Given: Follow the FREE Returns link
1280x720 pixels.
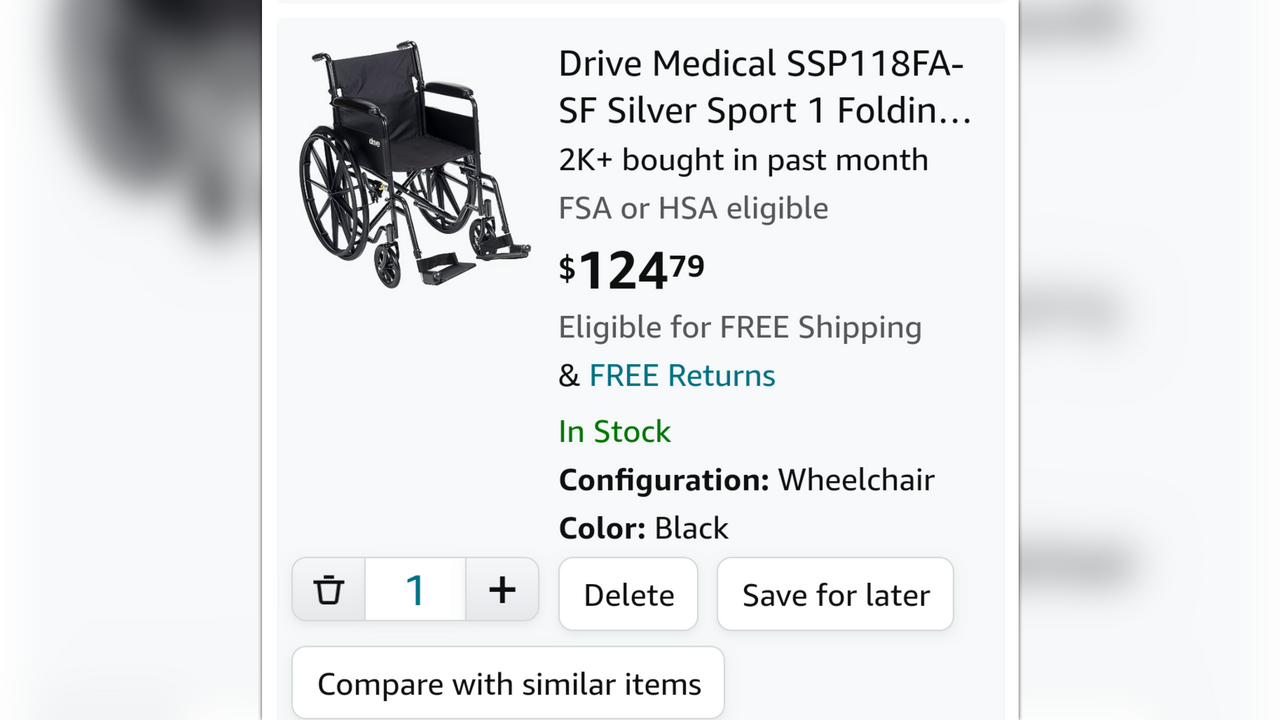Looking at the screenshot, I should 682,376.
